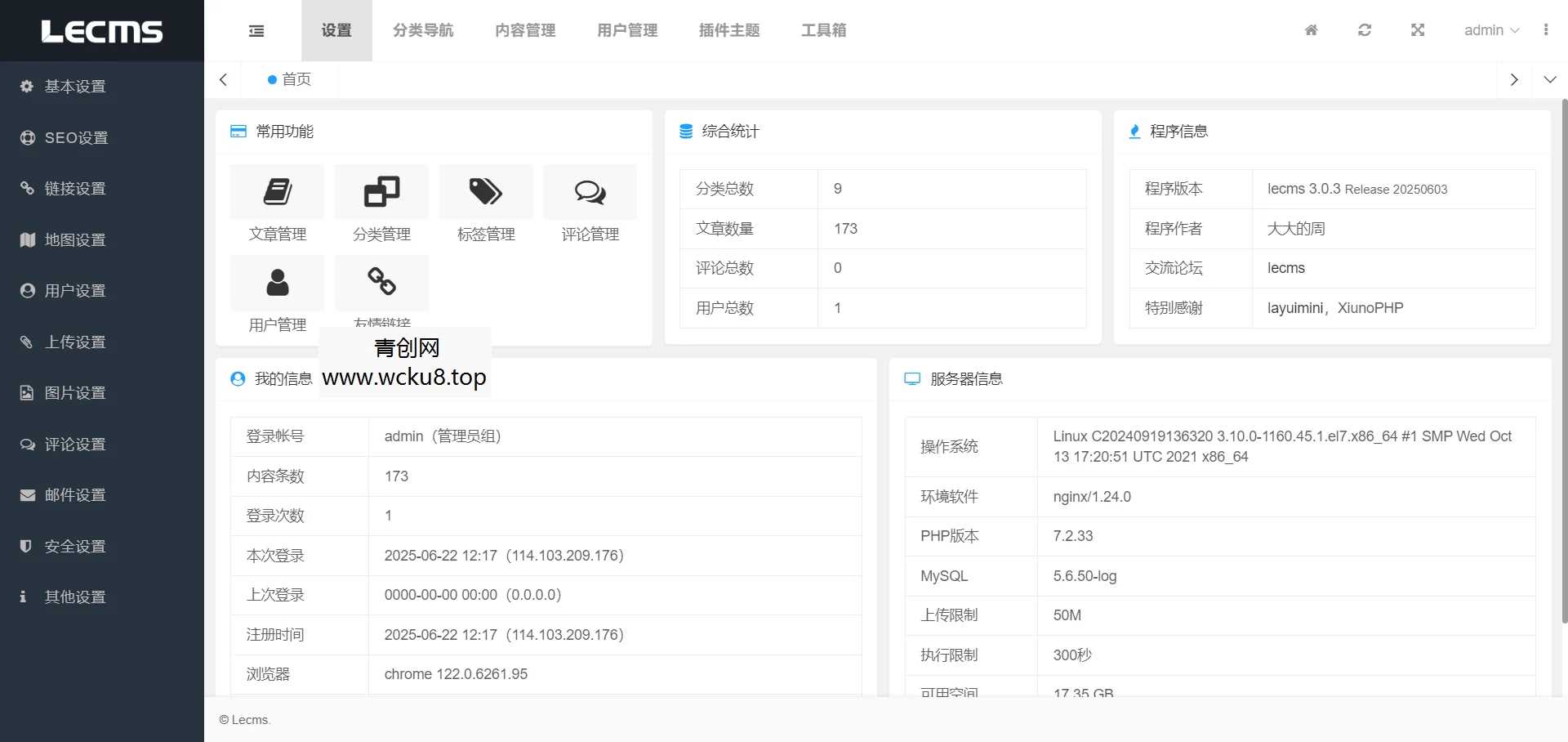Screen dimensions: 1568x742
Task: Refresh the page using the refresh icon
Action: coord(1364,30)
